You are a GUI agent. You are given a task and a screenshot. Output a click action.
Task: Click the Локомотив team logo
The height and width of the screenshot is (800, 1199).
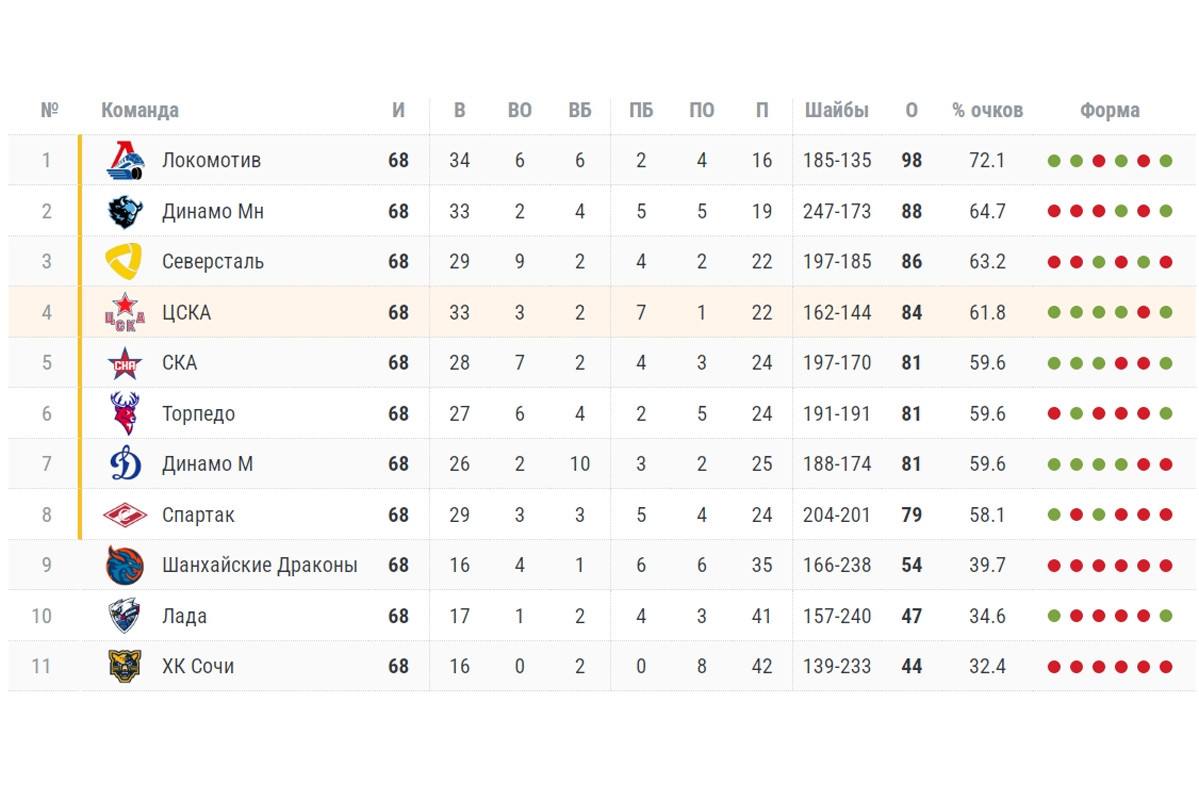(125, 161)
